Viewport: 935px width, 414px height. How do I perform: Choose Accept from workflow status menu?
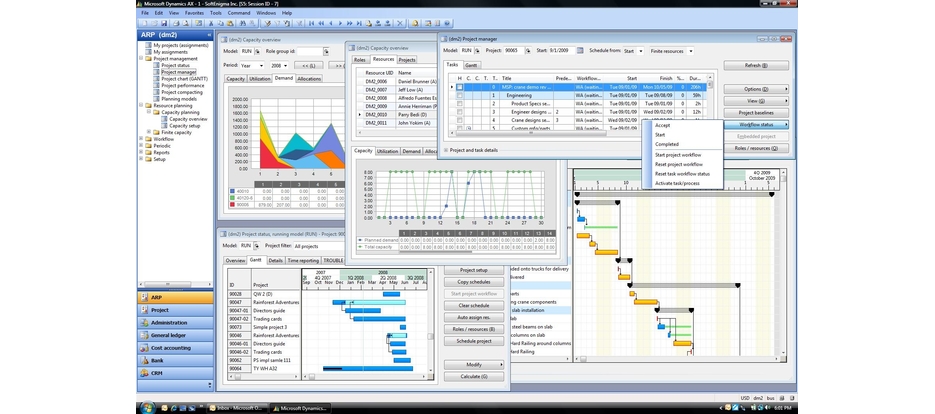pos(662,125)
